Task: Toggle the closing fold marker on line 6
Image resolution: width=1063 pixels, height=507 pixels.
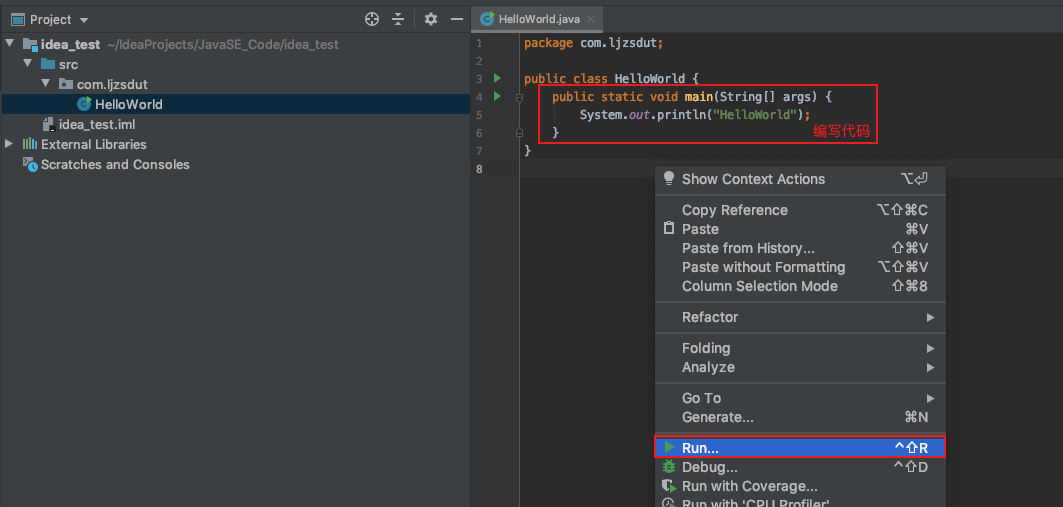Action: point(519,132)
